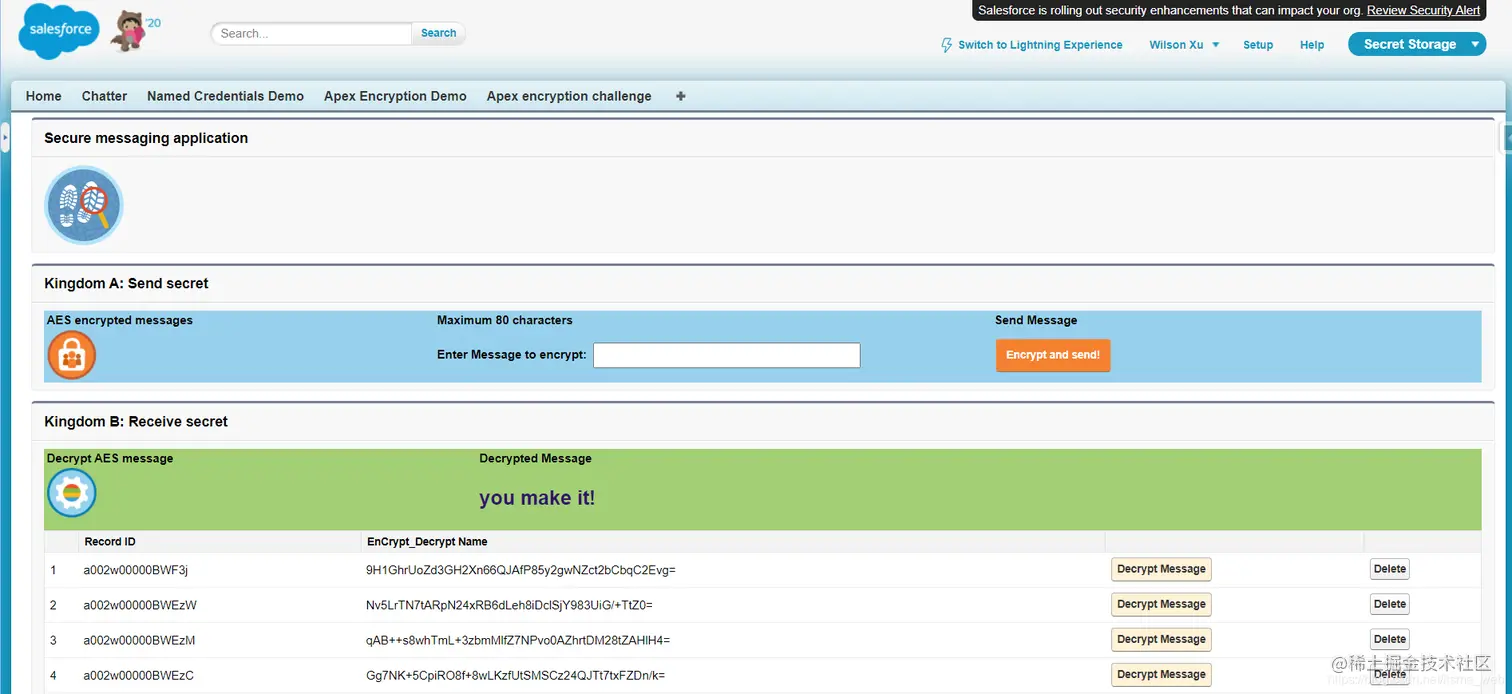1512x694 pixels.
Task: Click encrypted text starting Gg7NK+5CpiRO8f
Action: 516,675
